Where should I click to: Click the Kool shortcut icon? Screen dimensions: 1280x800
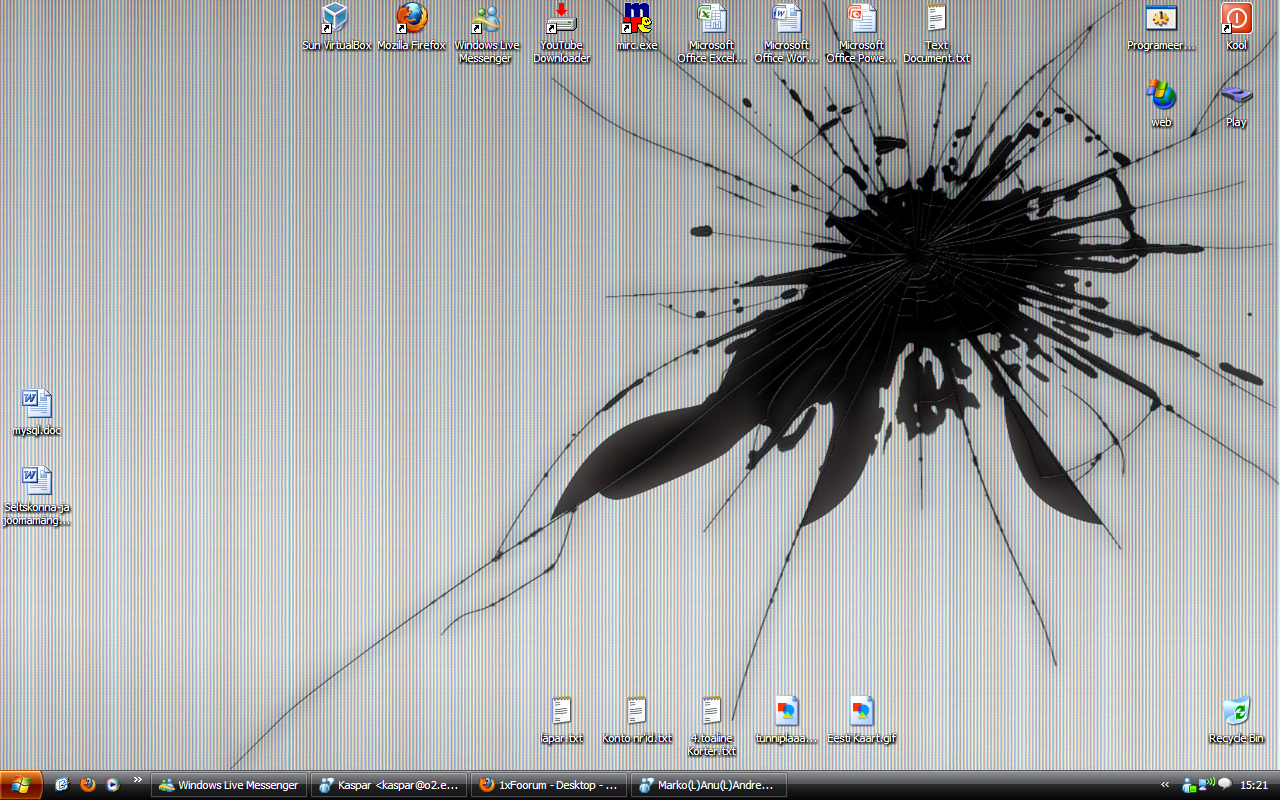click(x=1236, y=19)
